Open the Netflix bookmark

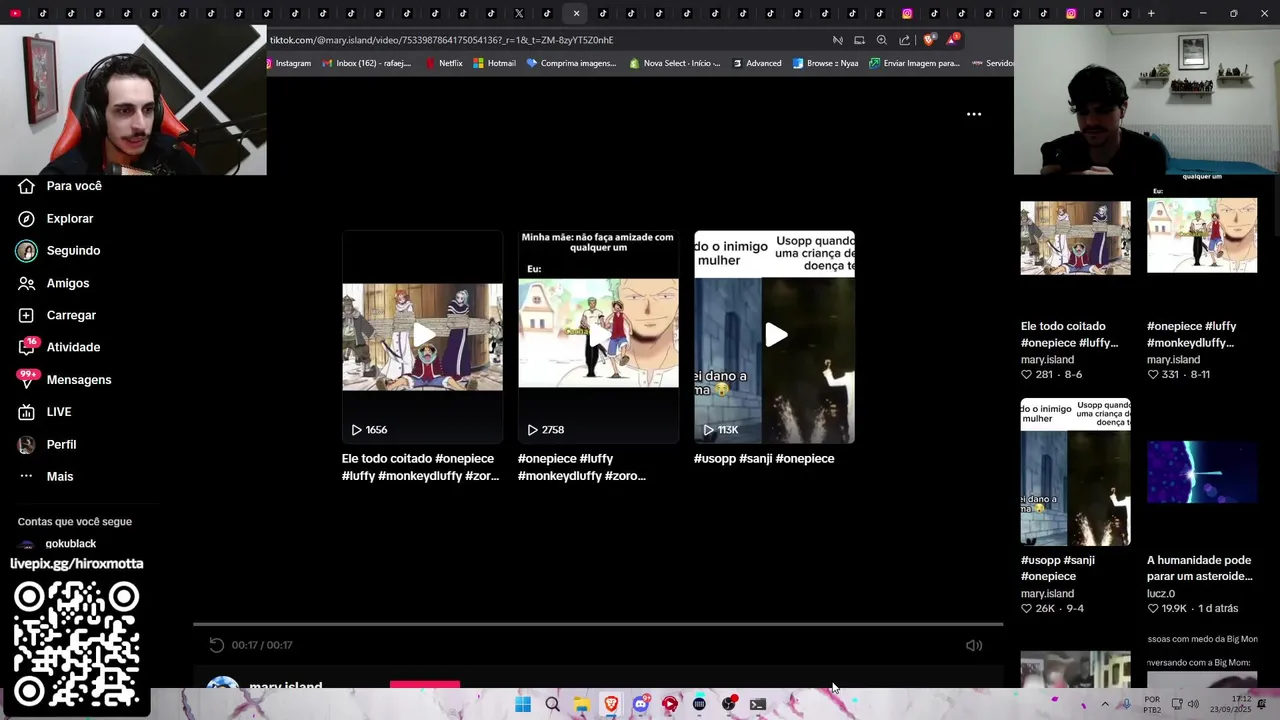tap(444, 63)
